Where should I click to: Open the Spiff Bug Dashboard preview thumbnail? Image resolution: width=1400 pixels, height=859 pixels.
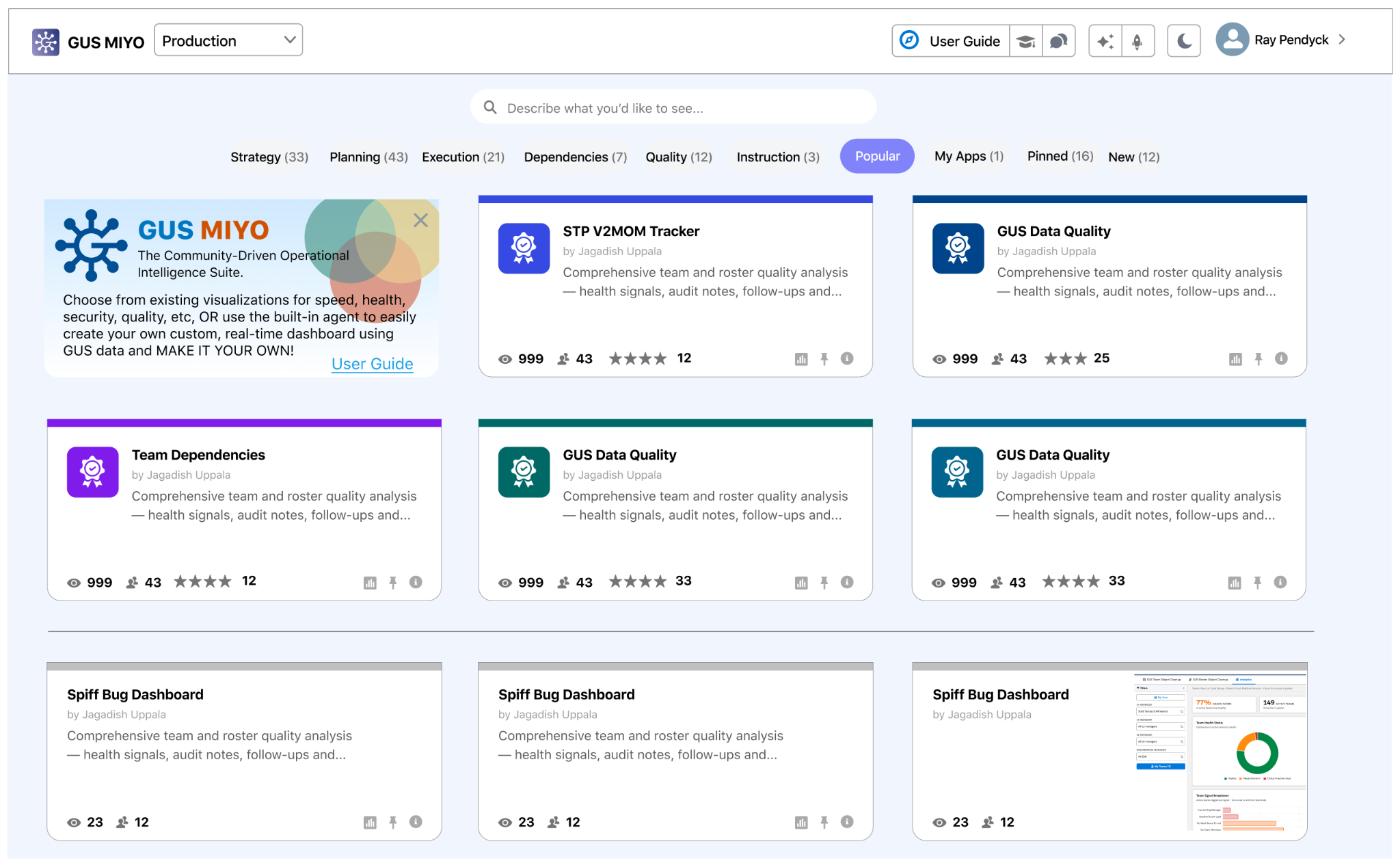(x=1220, y=752)
